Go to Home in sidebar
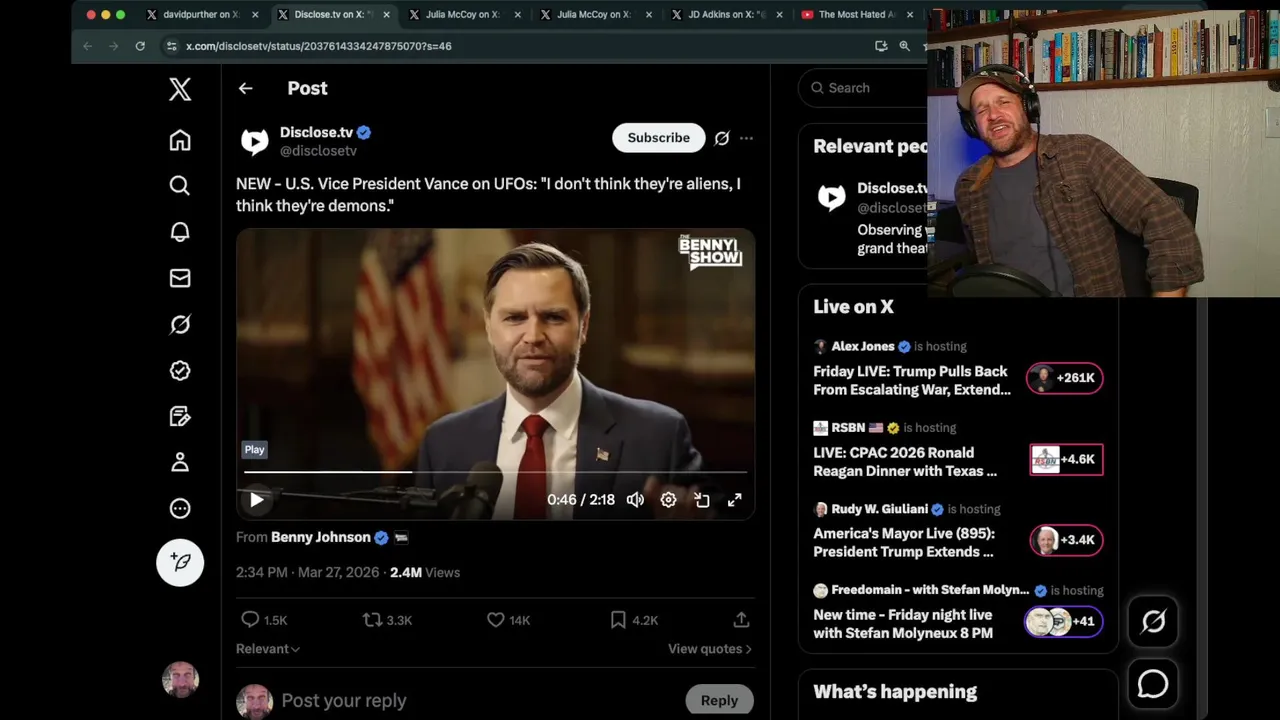The height and width of the screenshot is (720, 1280). tap(180, 140)
